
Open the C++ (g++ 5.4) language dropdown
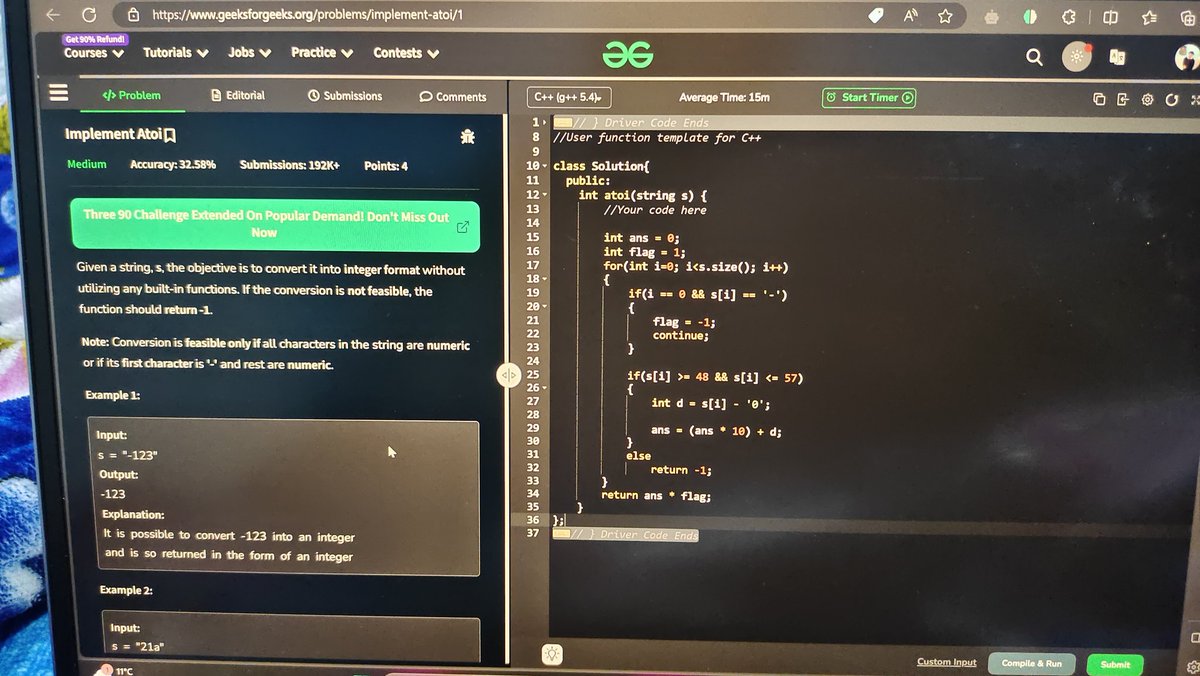point(568,97)
